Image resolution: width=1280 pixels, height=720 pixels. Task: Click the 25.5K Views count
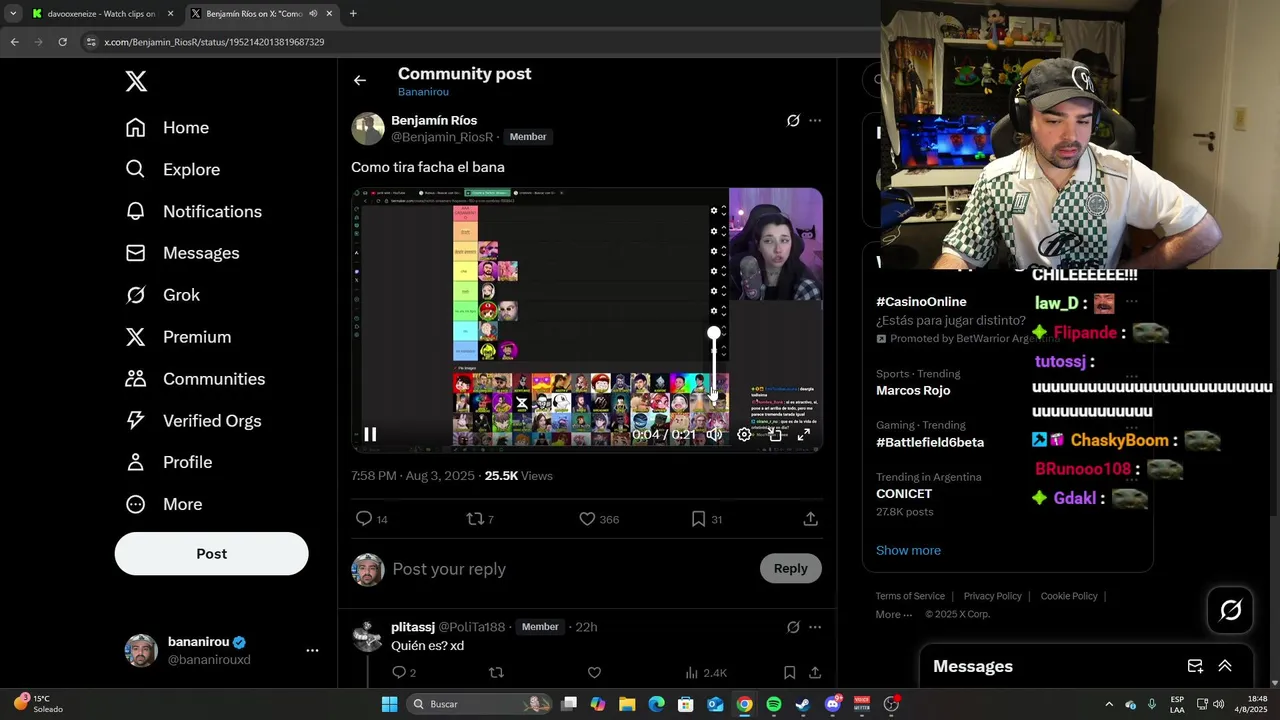pos(518,476)
